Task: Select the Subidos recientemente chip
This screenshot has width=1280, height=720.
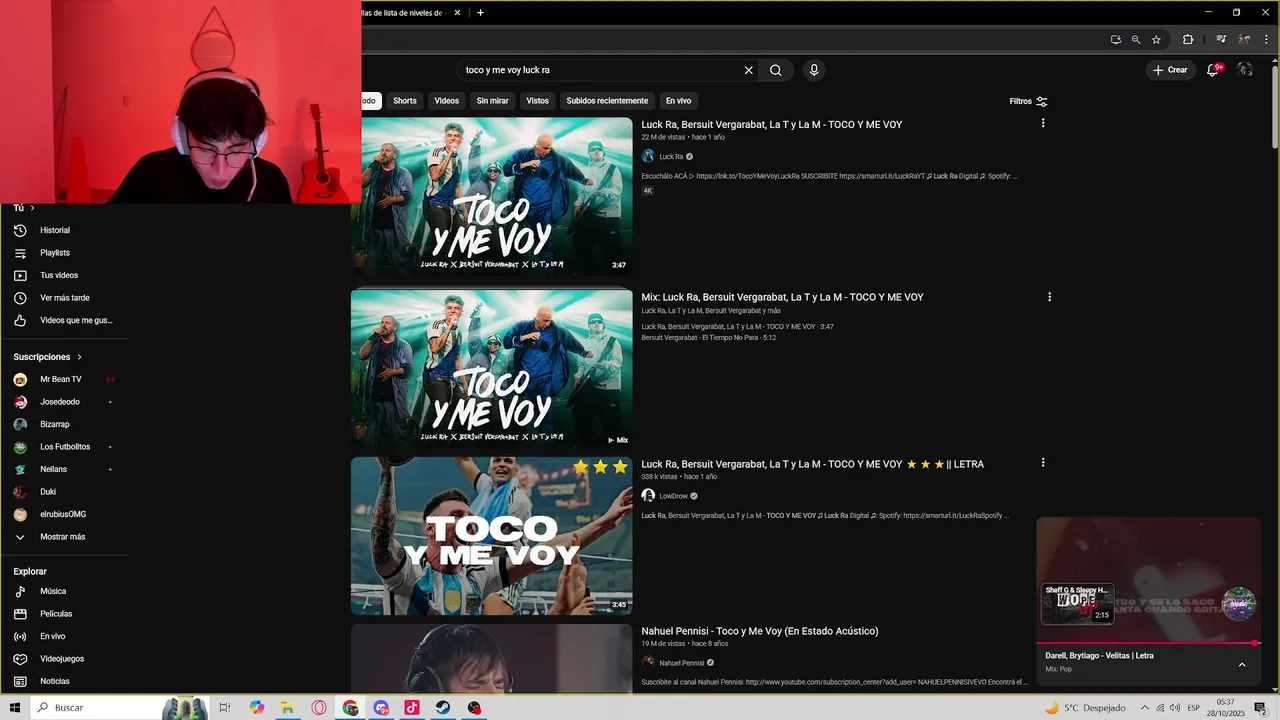Action: coord(607,101)
